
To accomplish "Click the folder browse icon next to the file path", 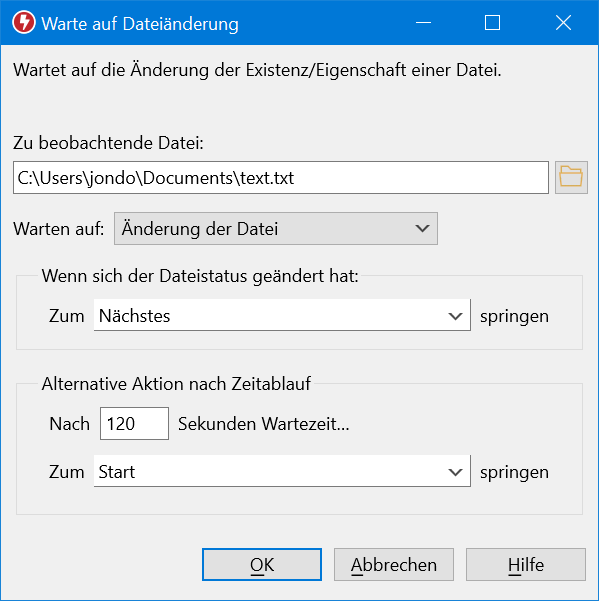I will pyautogui.click(x=571, y=177).
